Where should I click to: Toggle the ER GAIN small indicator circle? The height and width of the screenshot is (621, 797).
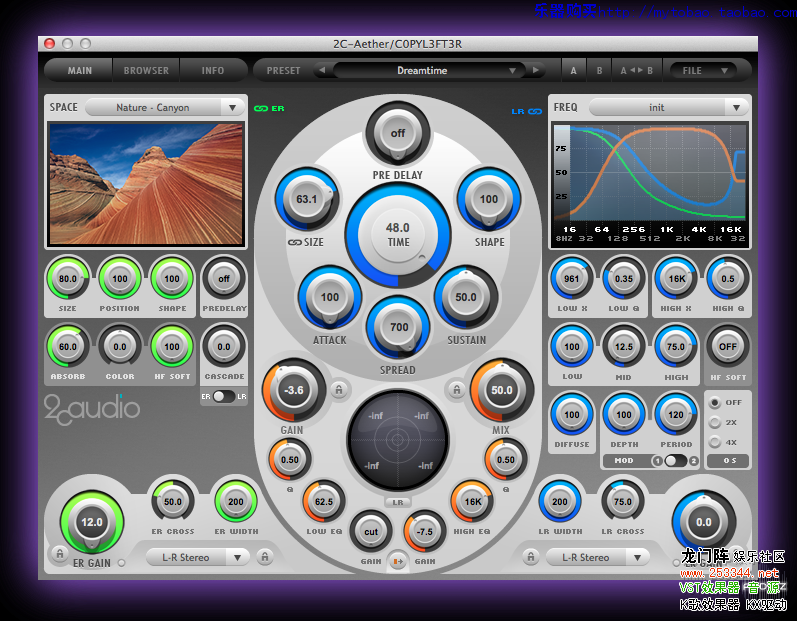coord(121,563)
